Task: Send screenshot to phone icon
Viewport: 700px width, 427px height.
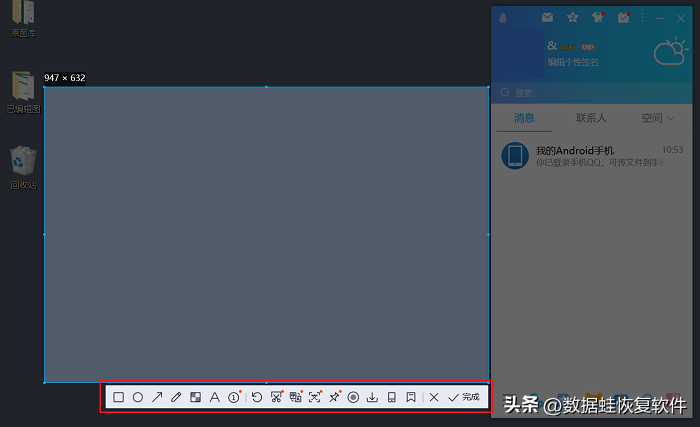Action: pyautogui.click(x=392, y=397)
